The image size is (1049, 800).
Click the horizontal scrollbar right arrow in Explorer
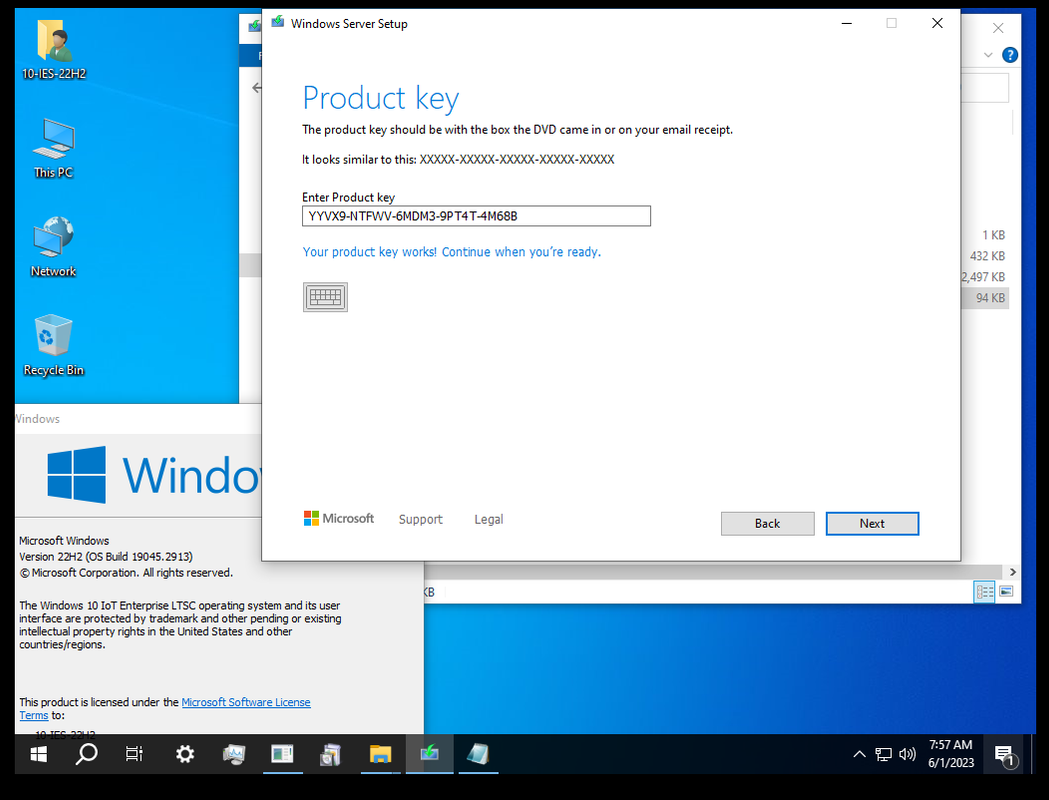click(x=1012, y=572)
